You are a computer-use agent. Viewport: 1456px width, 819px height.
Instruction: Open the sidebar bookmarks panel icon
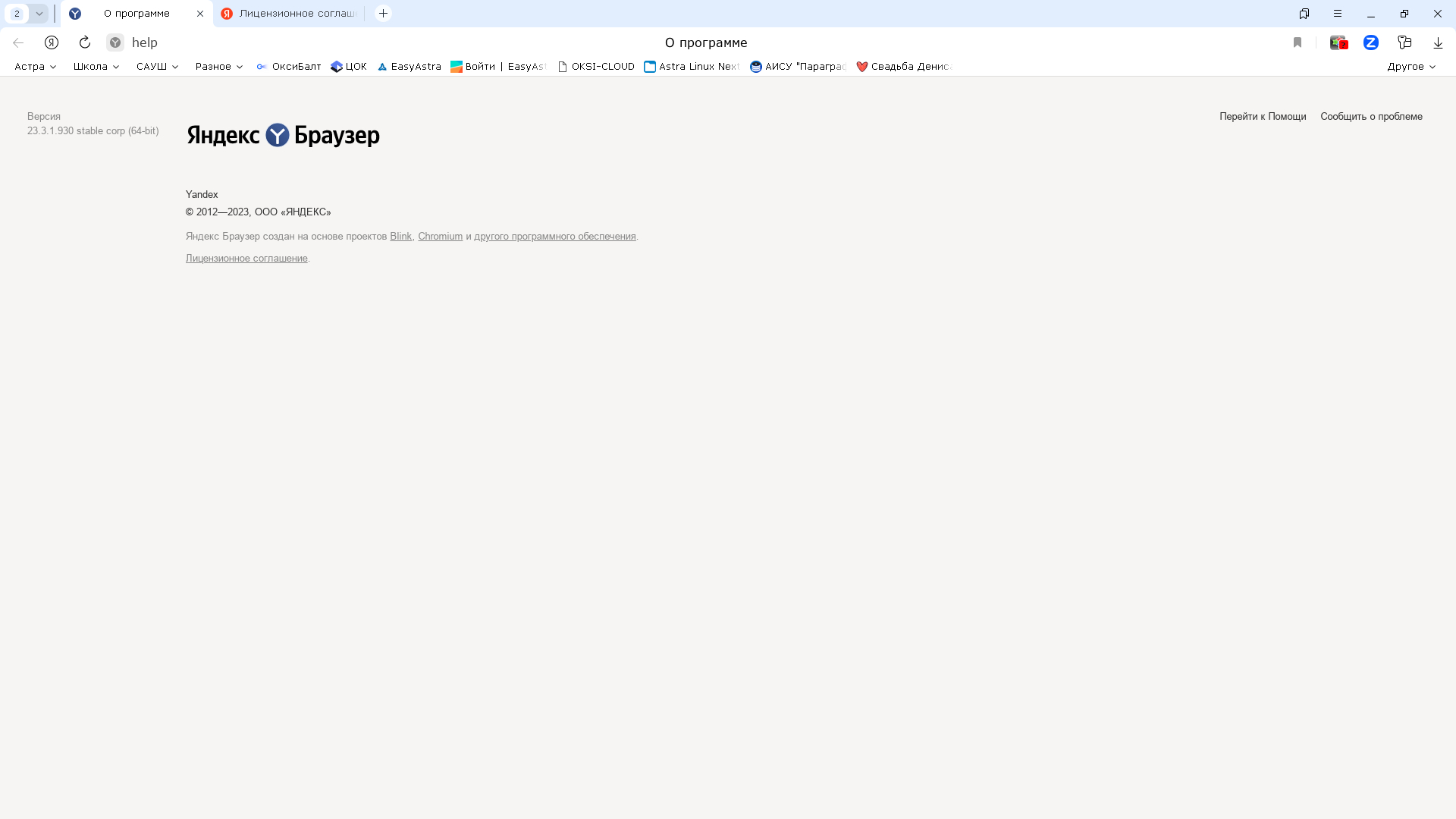click(x=1304, y=14)
